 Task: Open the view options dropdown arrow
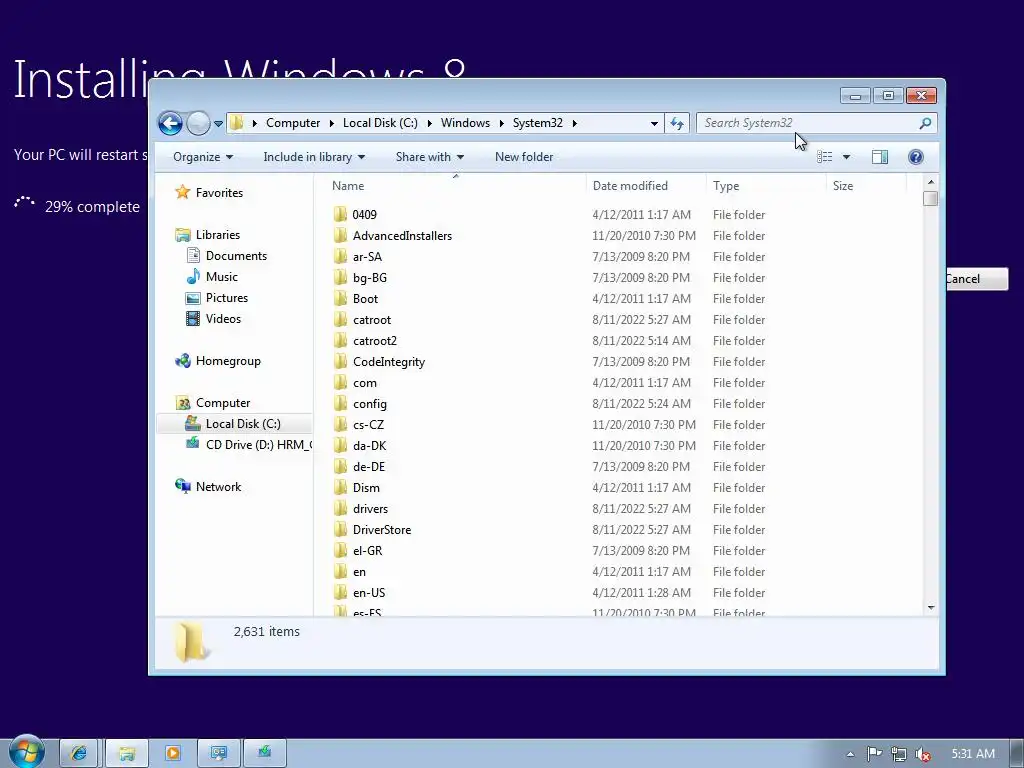[x=846, y=157]
